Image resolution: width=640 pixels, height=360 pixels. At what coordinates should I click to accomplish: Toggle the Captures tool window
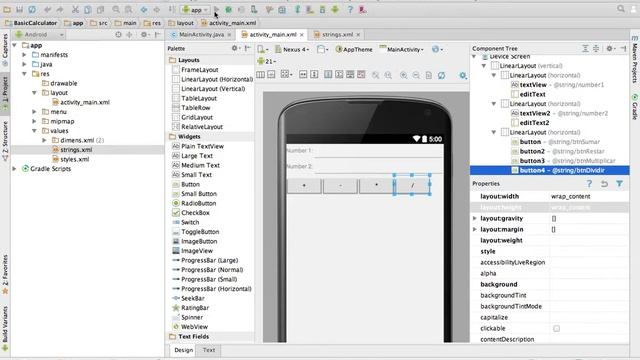click(x=5, y=50)
